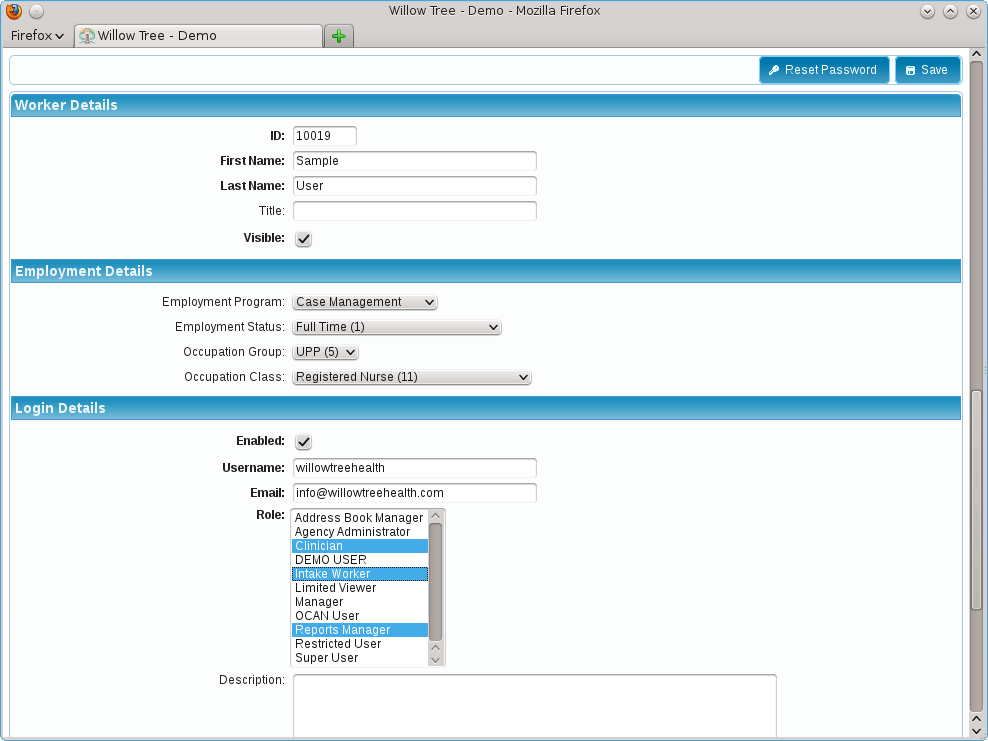Toggle the Enabled login checkbox
The width and height of the screenshot is (988, 741).
click(x=304, y=442)
